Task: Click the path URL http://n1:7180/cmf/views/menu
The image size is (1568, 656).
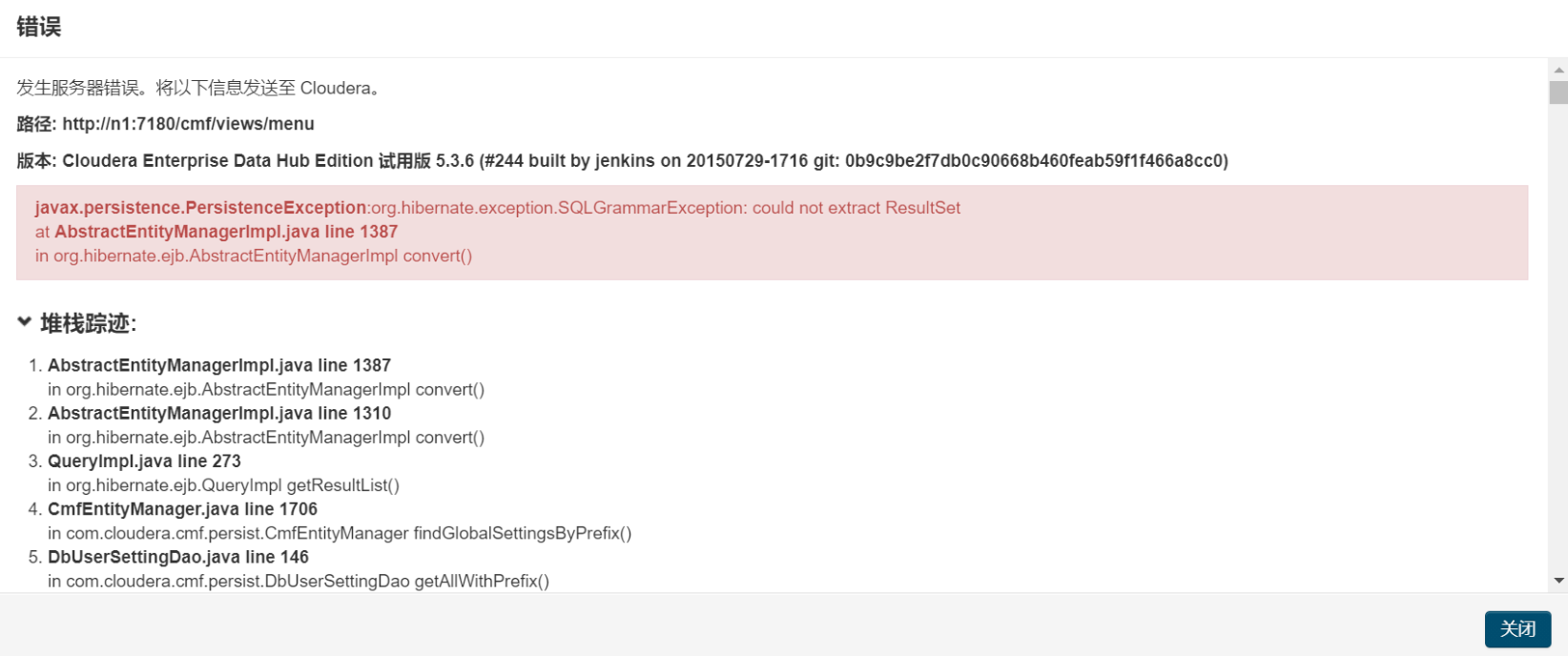Action: tap(188, 124)
